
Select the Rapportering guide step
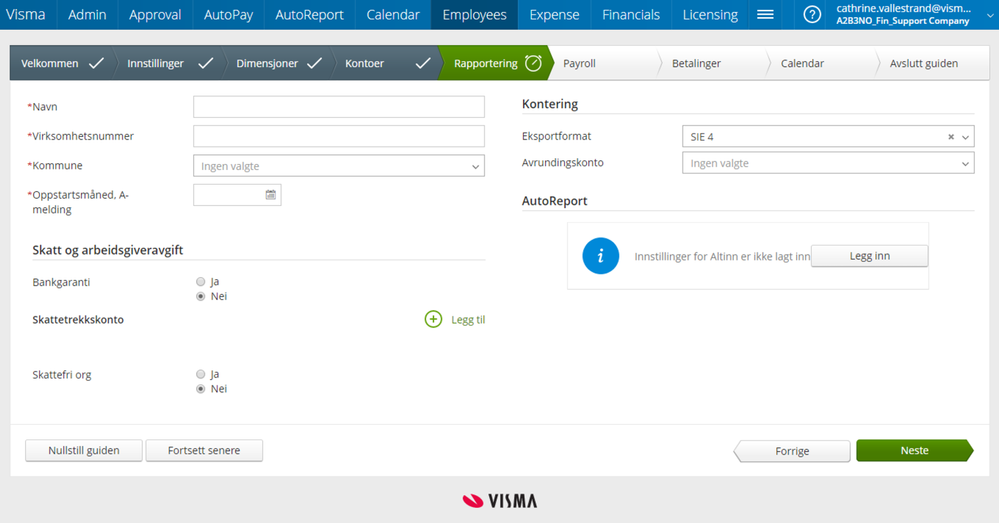tap(497, 63)
